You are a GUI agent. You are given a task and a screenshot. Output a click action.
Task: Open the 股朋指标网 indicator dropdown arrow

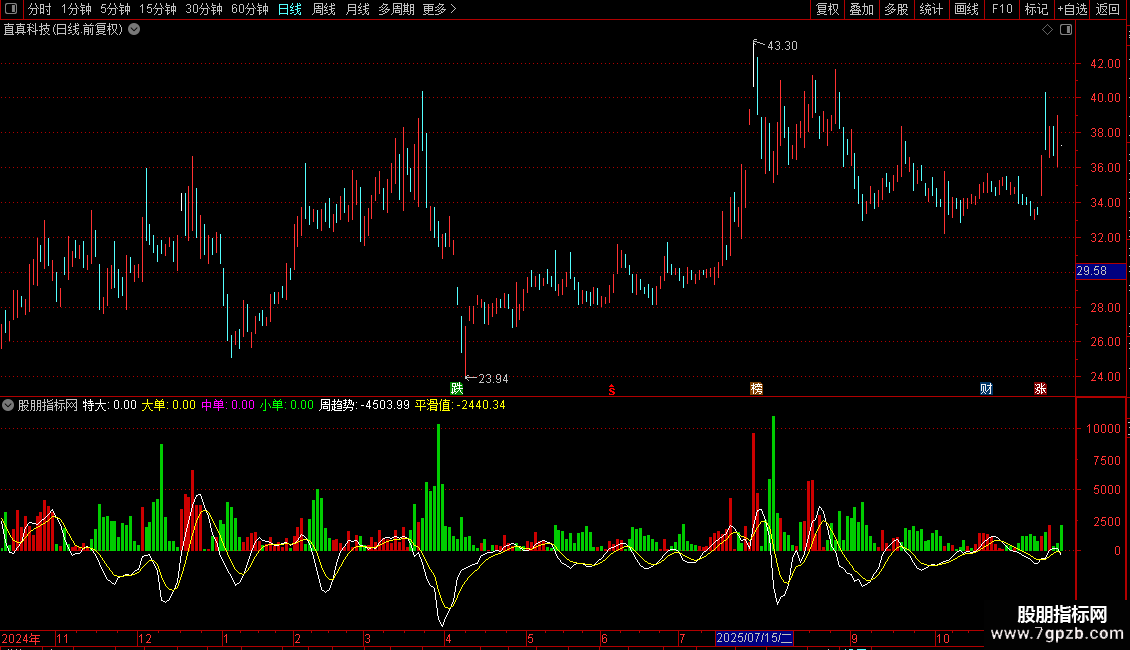pos(8,405)
